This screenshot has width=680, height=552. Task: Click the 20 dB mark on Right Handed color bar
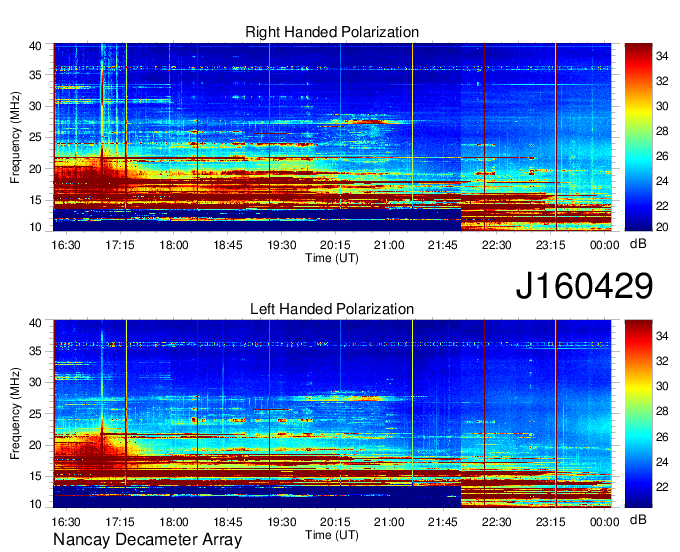(x=662, y=227)
